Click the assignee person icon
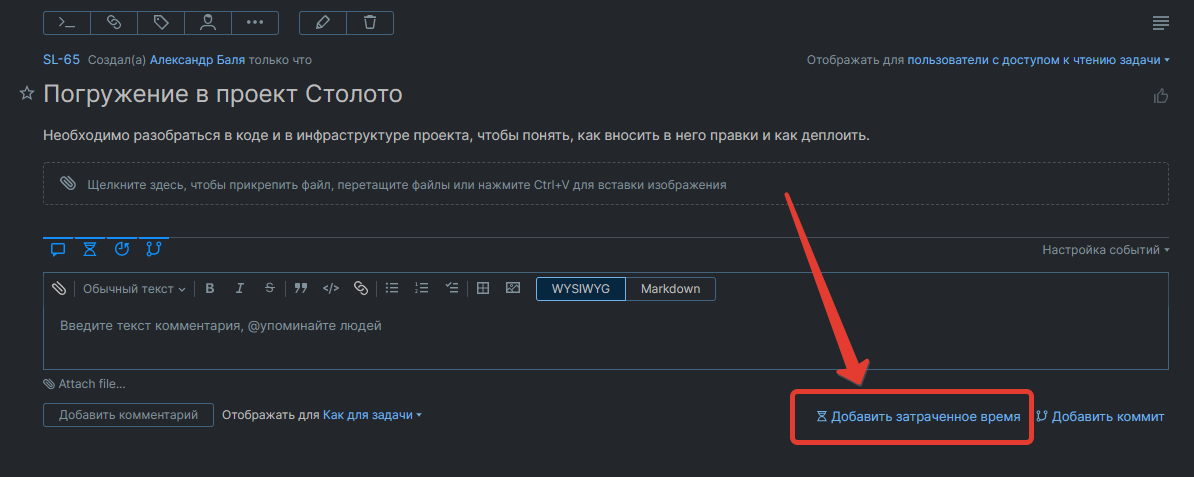 [207, 22]
